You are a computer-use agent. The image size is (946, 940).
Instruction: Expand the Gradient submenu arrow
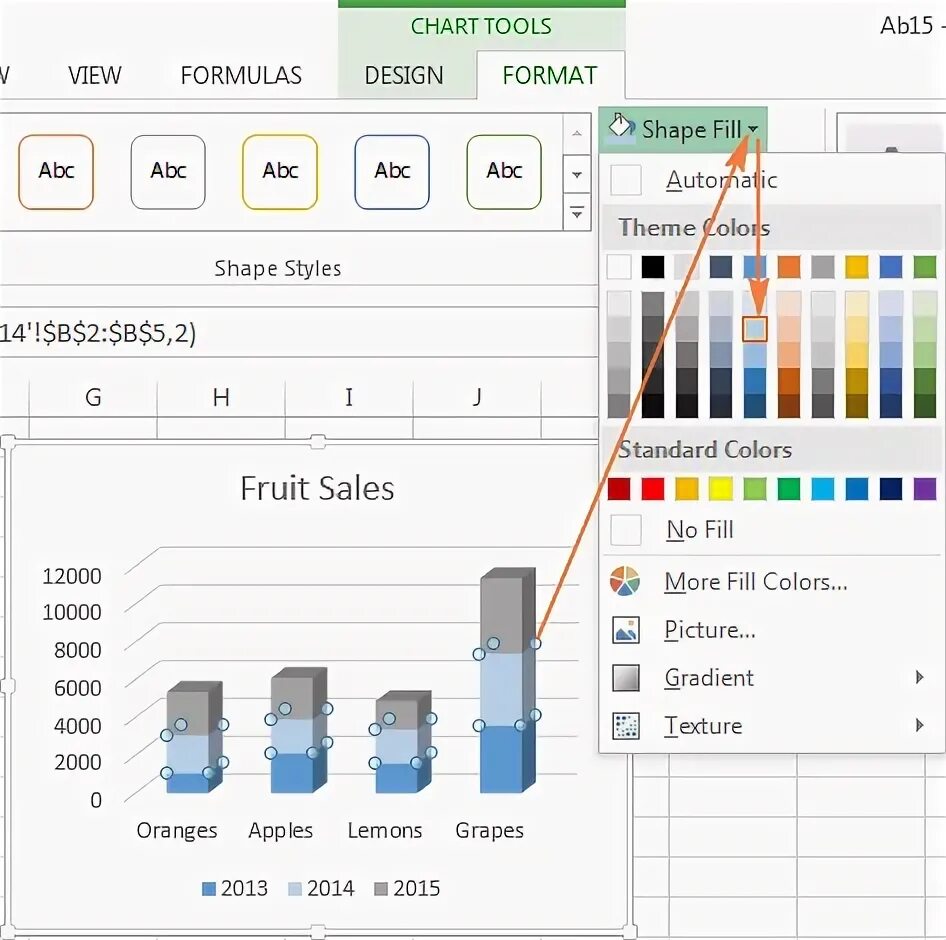pyautogui.click(x=919, y=678)
